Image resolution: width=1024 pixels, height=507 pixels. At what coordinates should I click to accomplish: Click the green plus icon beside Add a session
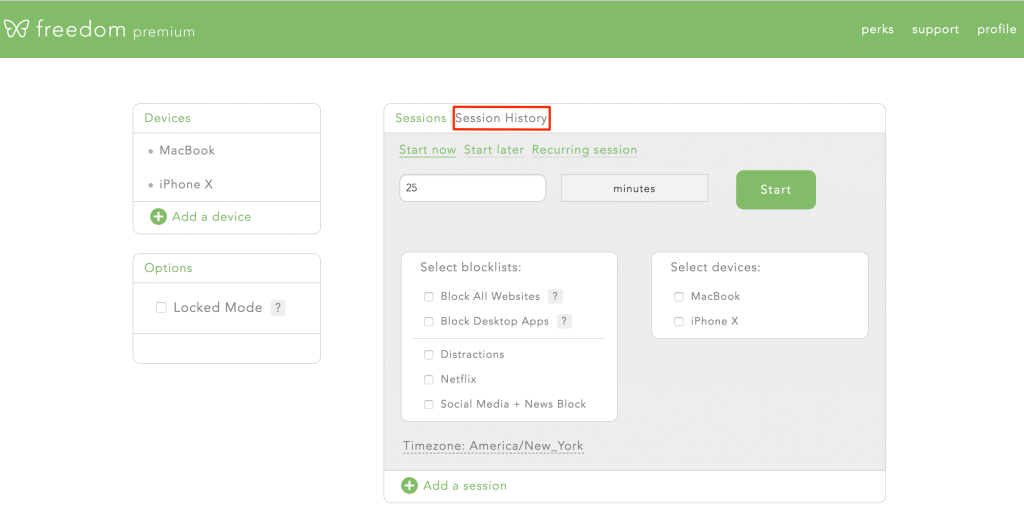point(409,485)
